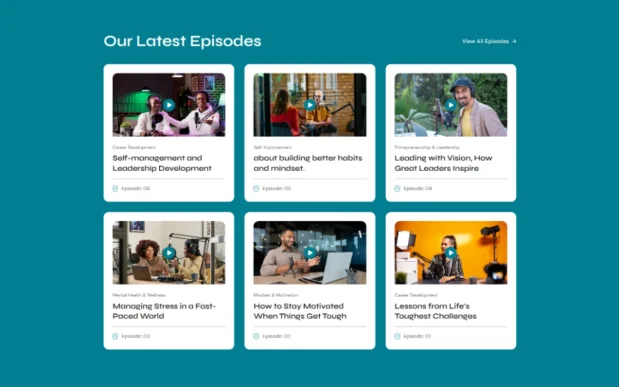Click the episode icon beside Episode: 02

point(256,336)
